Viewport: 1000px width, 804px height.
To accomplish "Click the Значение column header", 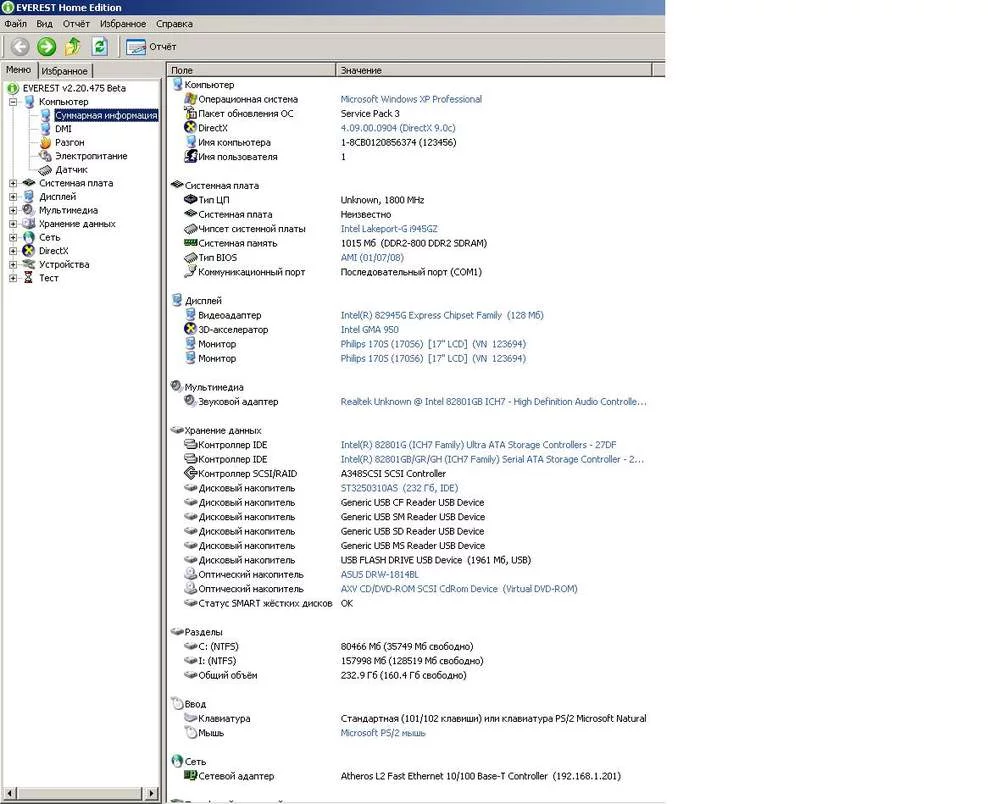I will click(x=494, y=70).
